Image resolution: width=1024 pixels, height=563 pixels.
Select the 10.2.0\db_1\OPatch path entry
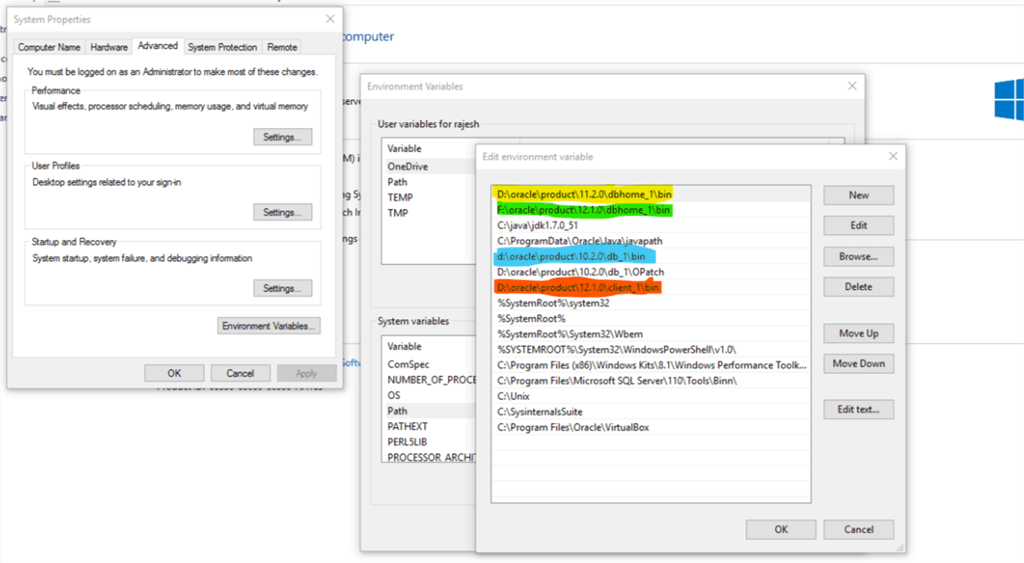point(650,272)
